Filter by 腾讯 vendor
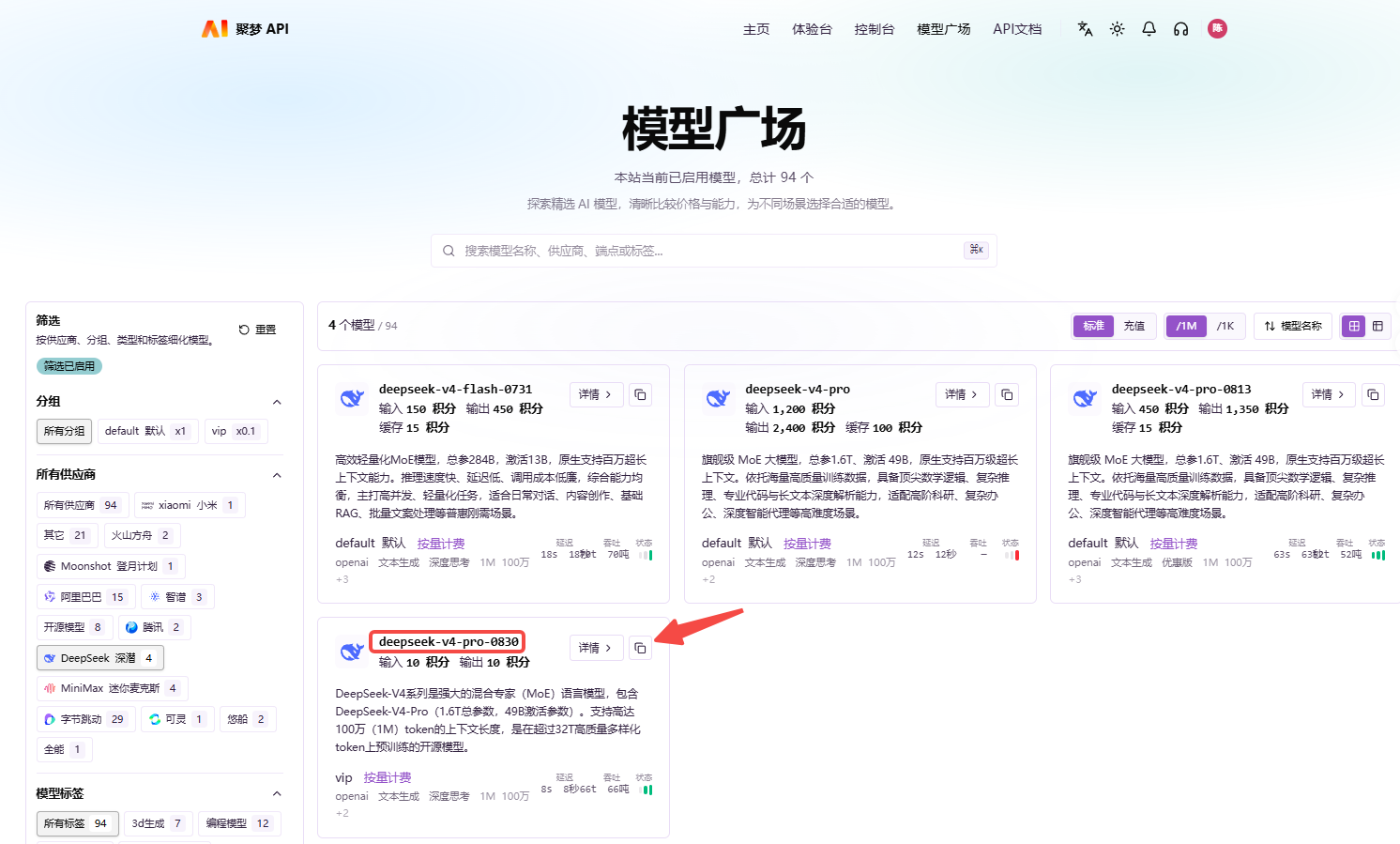The width and height of the screenshot is (1400, 844). click(x=155, y=627)
